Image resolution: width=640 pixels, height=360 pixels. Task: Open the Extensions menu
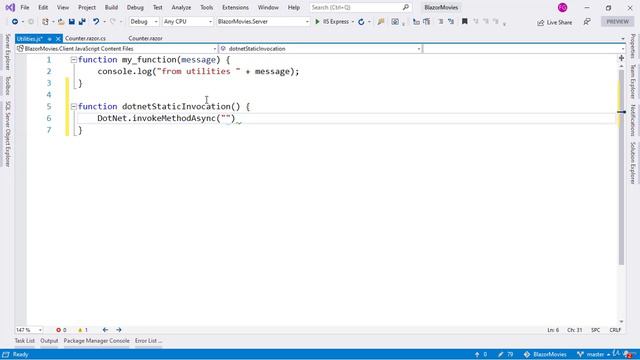tap(235, 7)
